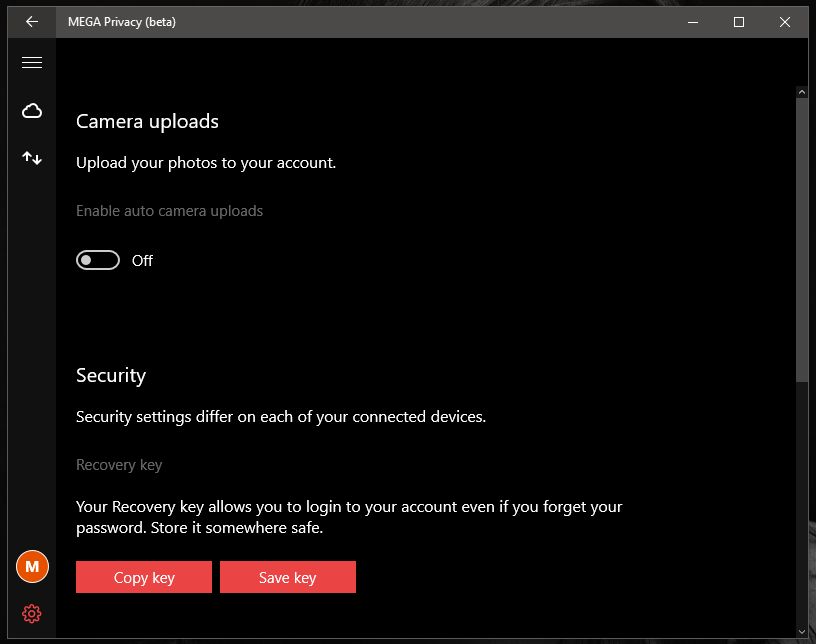Enable auto camera uploads toggle
Screen dimensions: 816x644
98,260
